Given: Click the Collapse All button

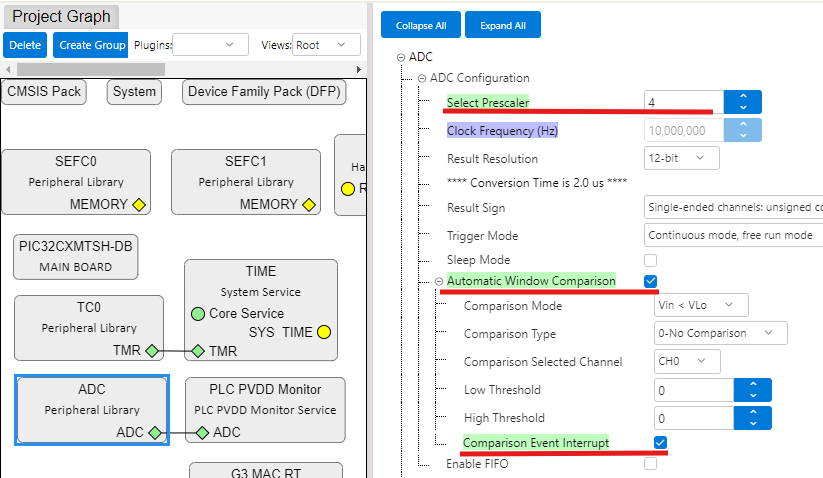Looking at the screenshot, I should [x=421, y=25].
